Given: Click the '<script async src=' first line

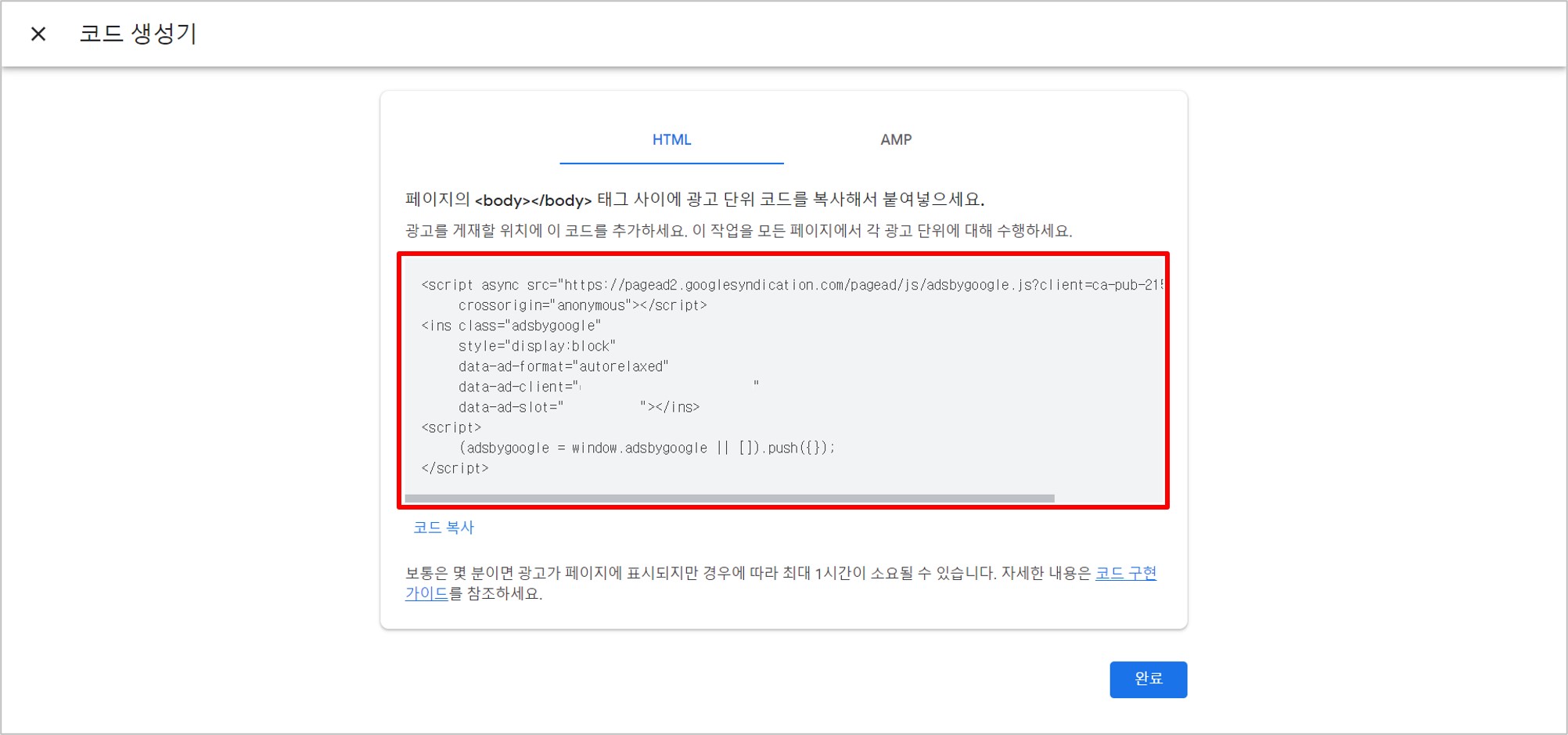Looking at the screenshot, I should coord(792,285).
